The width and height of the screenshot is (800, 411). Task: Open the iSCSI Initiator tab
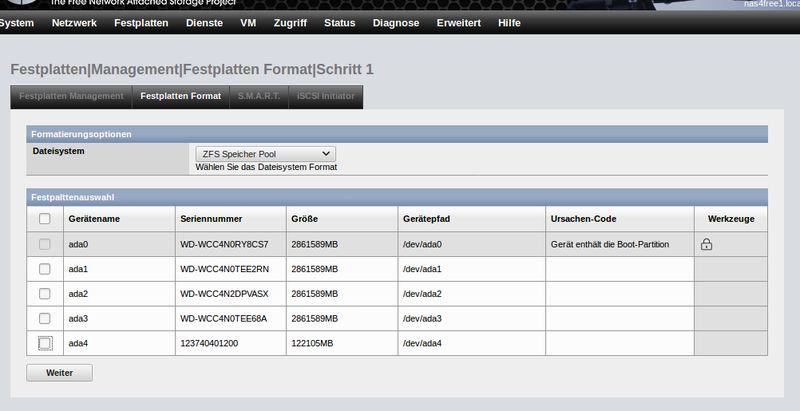(327, 97)
